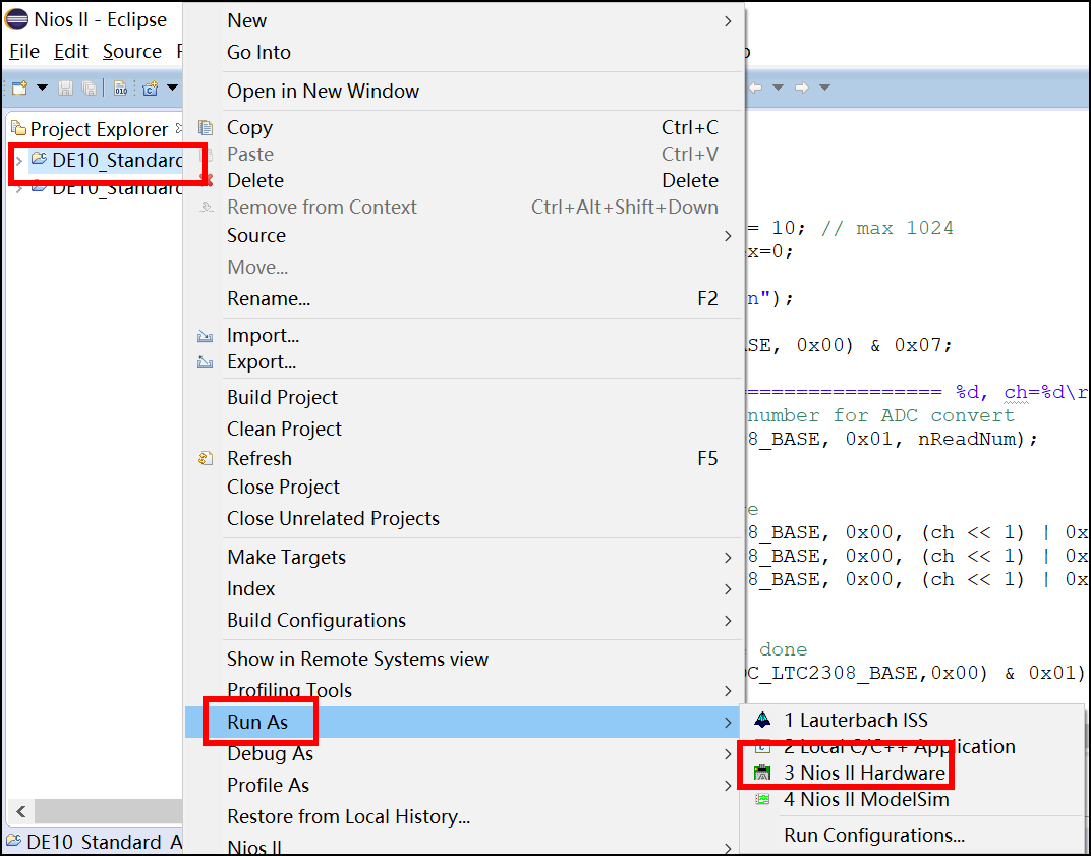The height and width of the screenshot is (856, 1091).
Task: Open the Profile As submenu
Action: [464, 785]
